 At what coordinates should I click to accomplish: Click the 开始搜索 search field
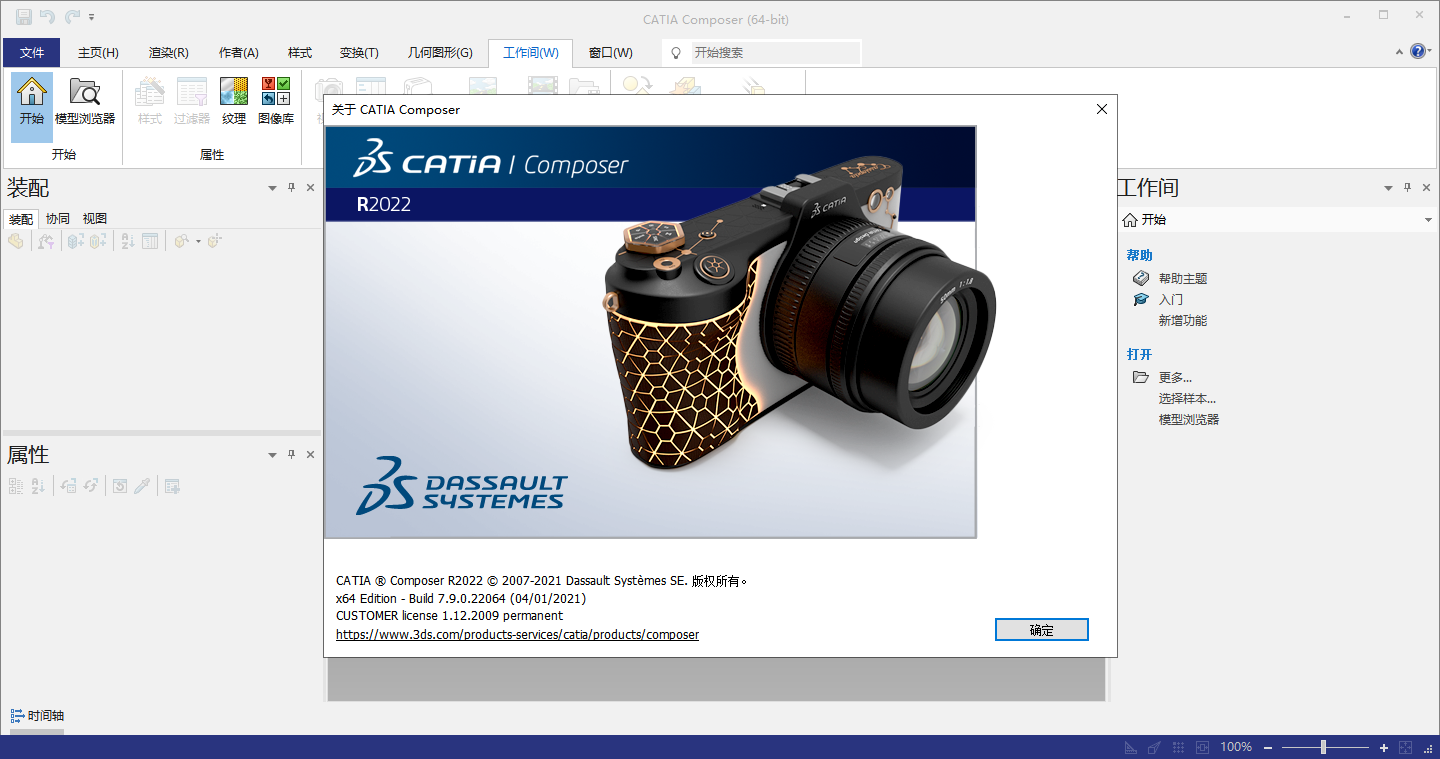[774, 52]
